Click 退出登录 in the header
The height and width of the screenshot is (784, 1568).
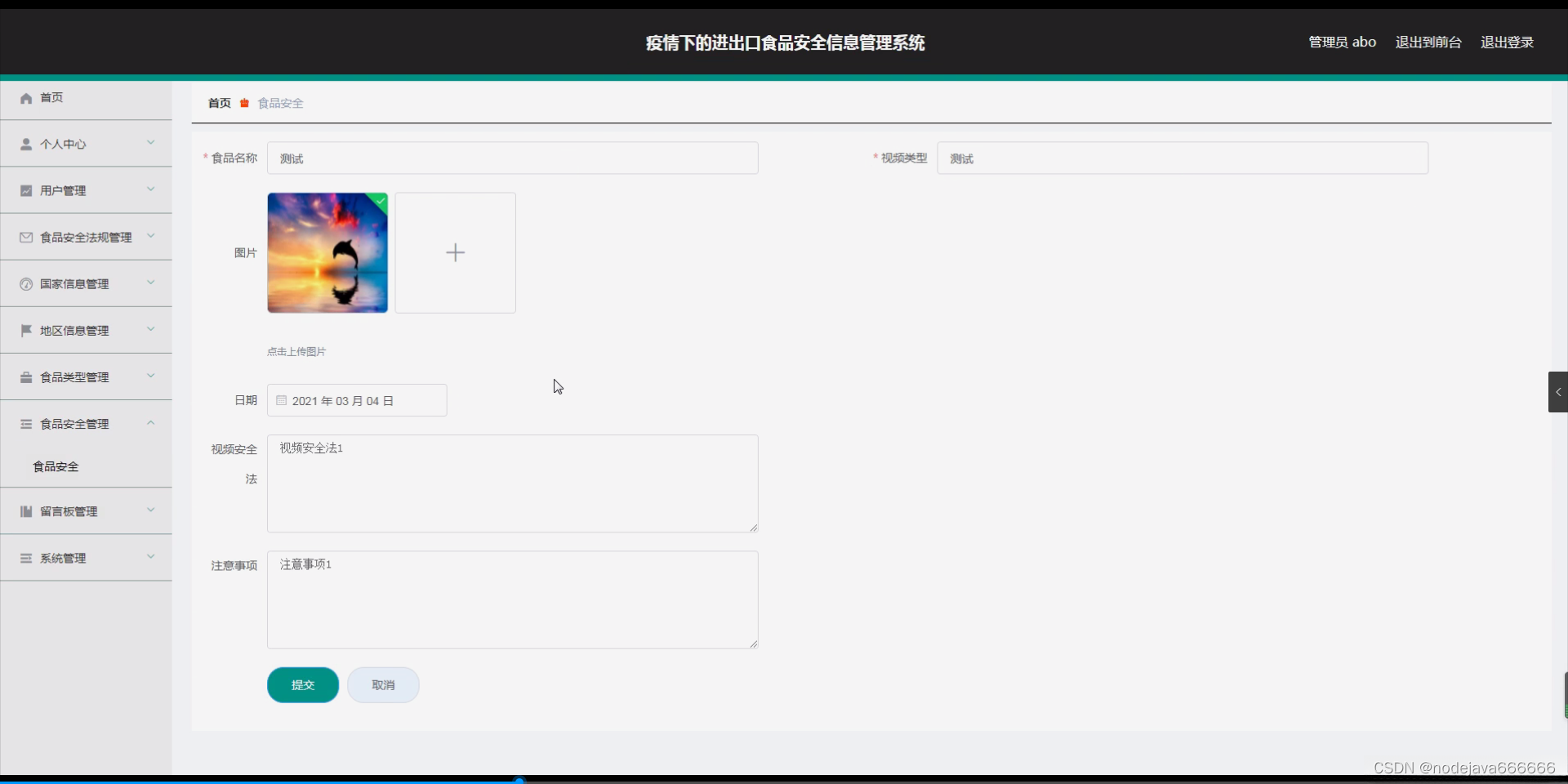coord(1508,42)
